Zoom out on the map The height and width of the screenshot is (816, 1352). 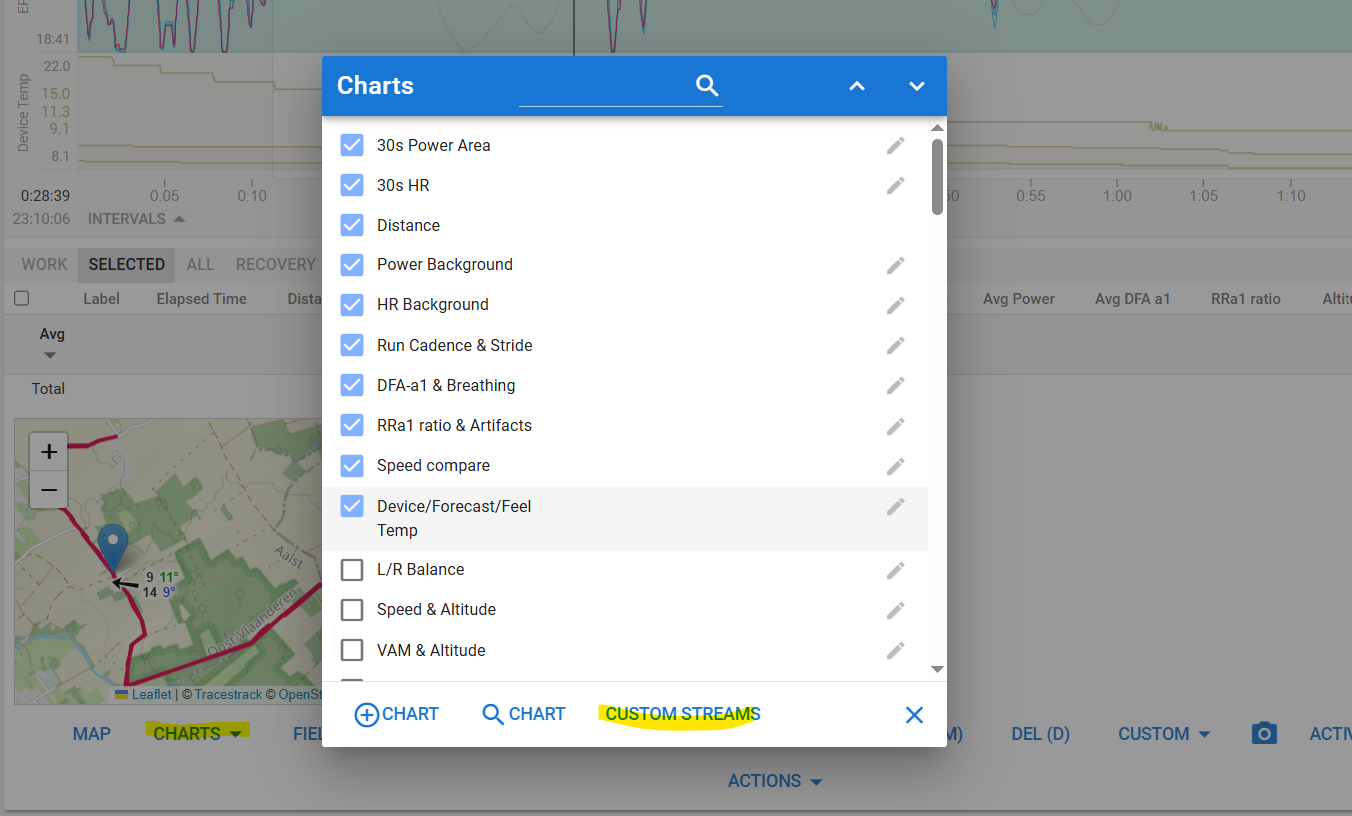(x=48, y=489)
